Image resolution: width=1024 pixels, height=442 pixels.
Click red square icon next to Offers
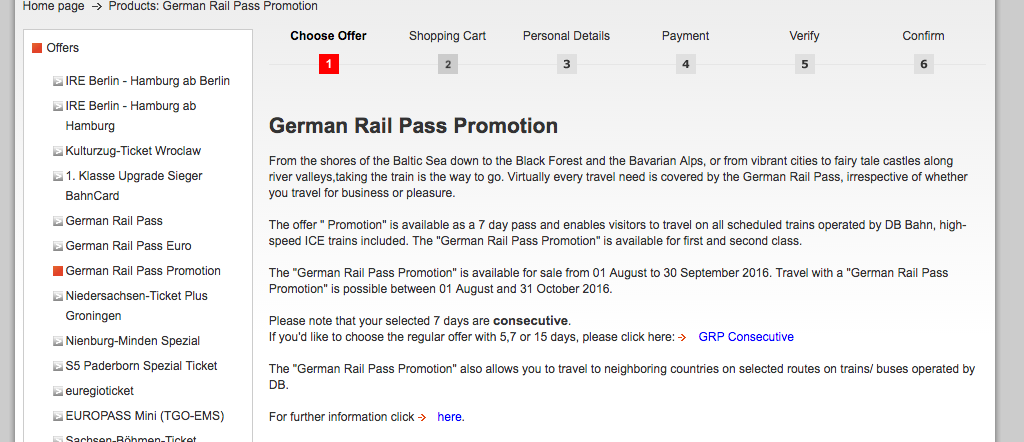(37, 48)
